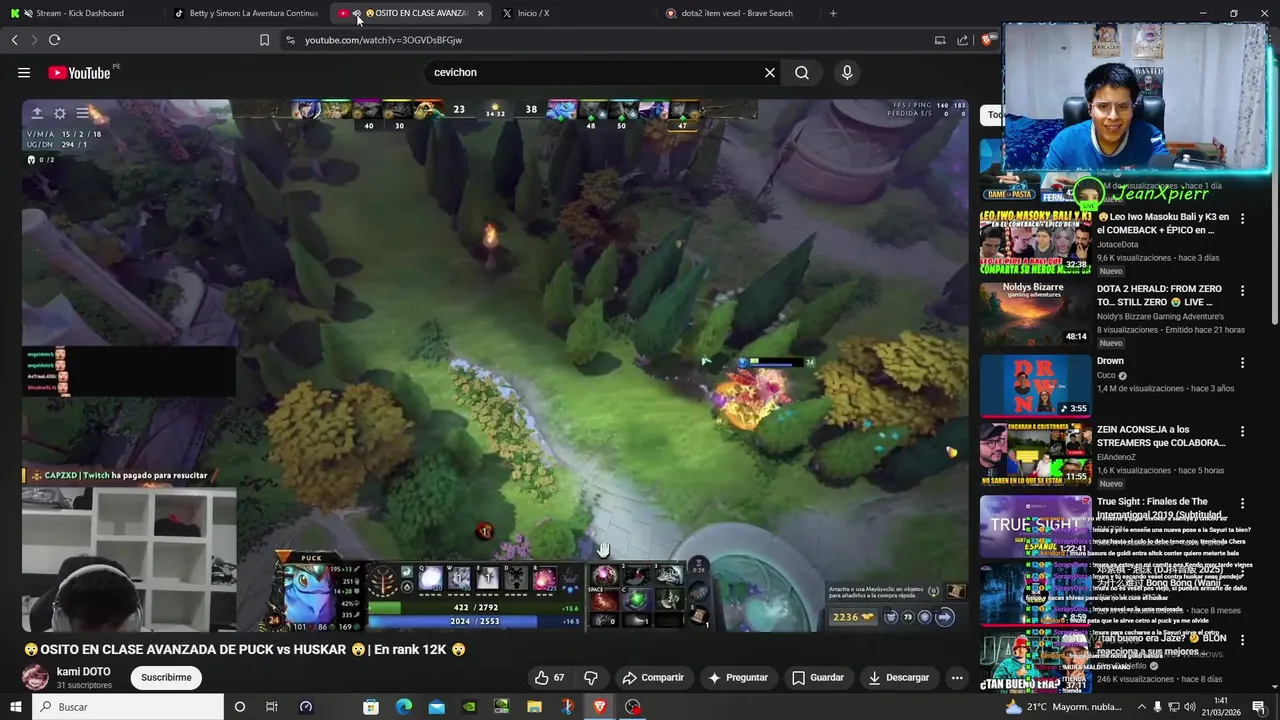
Task: Subscribe with the Suscribirme button
Action: click(x=166, y=677)
